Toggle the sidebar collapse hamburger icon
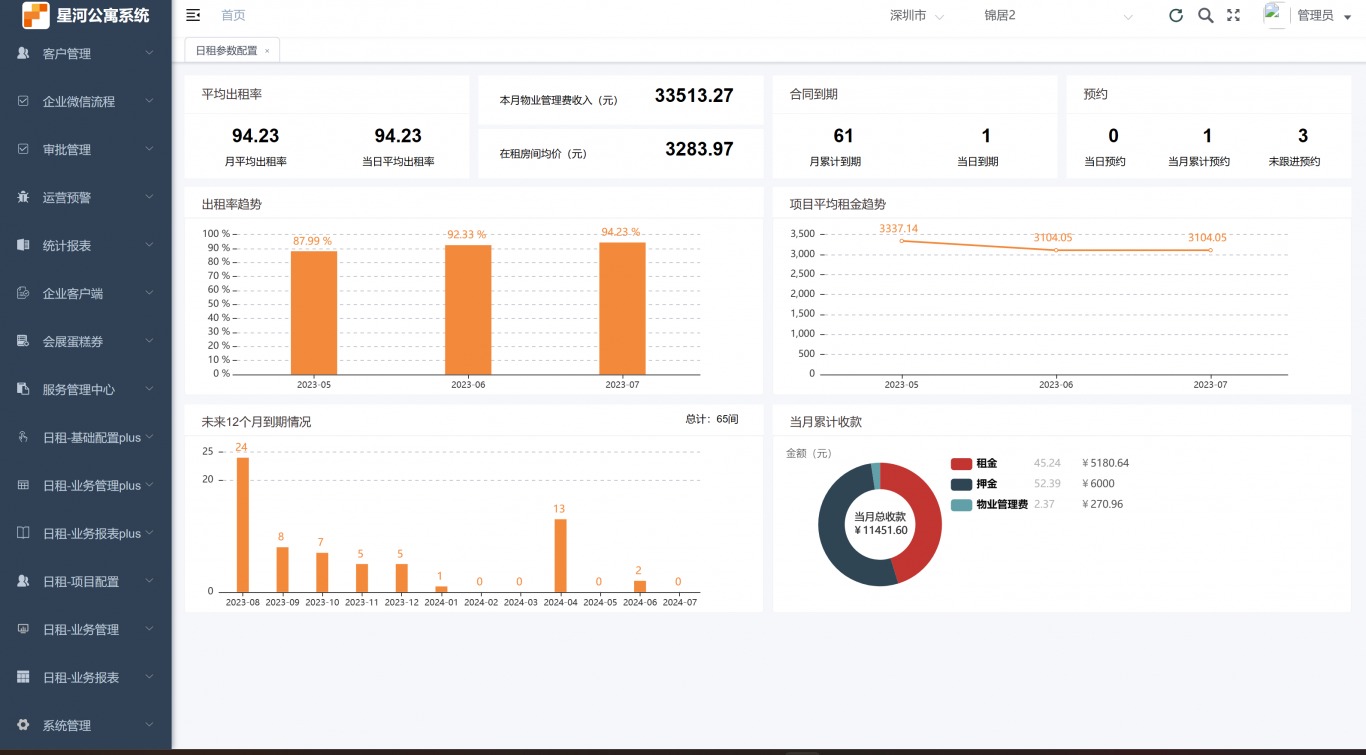Image resolution: width=1366 pixels, height=755 pixels. [x=194, y=15]
